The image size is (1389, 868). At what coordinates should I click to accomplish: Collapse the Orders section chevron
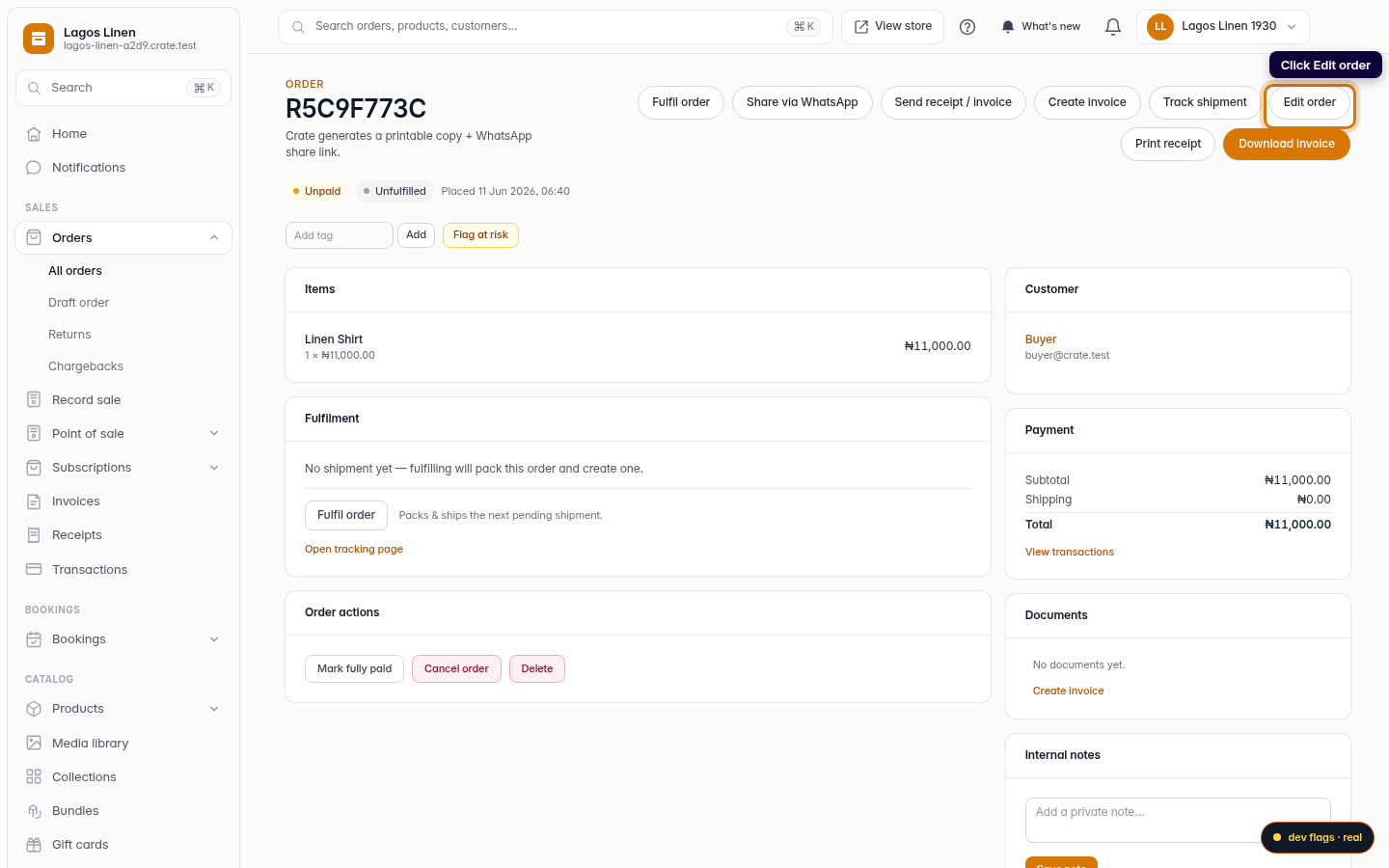point(214,238)
